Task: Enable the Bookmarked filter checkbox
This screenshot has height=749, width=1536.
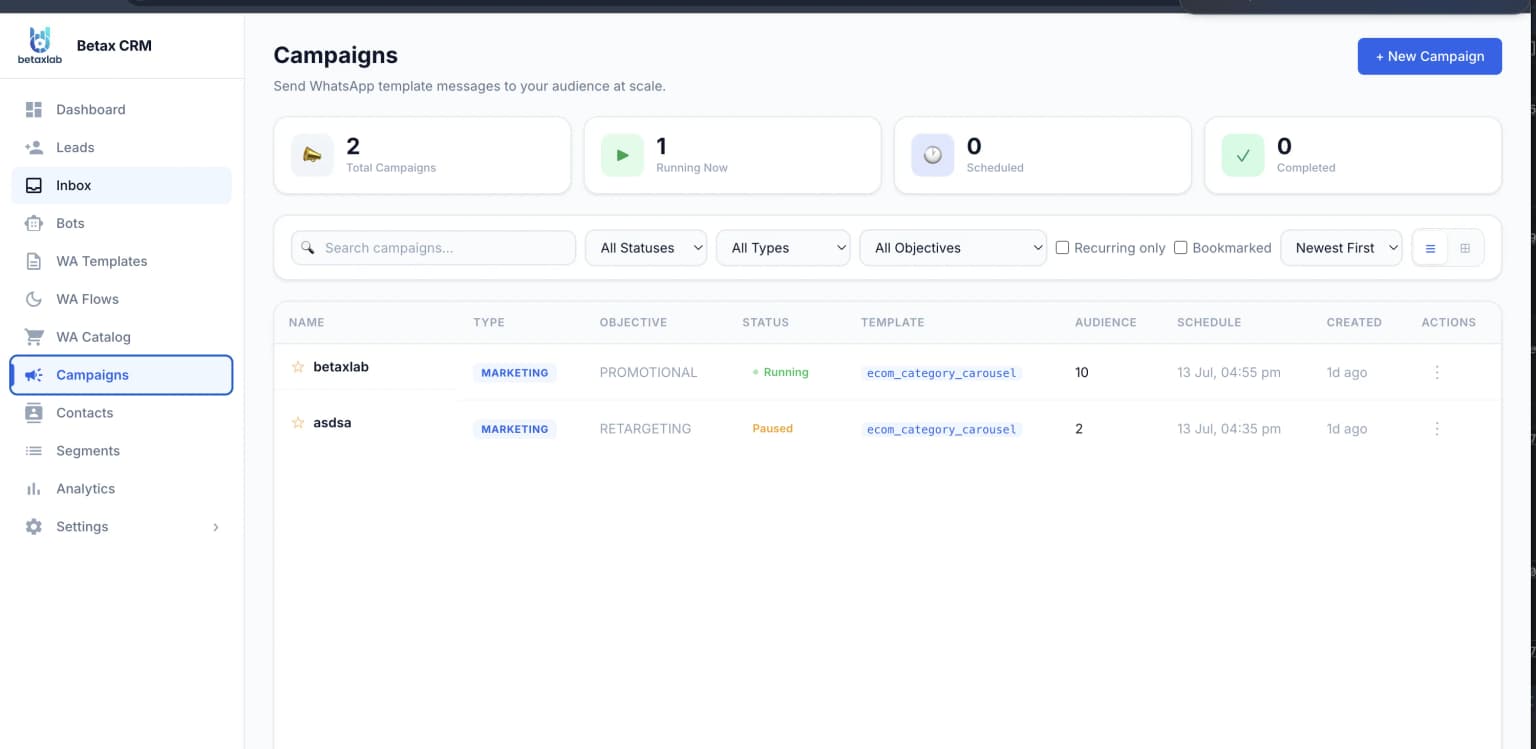Action: point(1180,247)
